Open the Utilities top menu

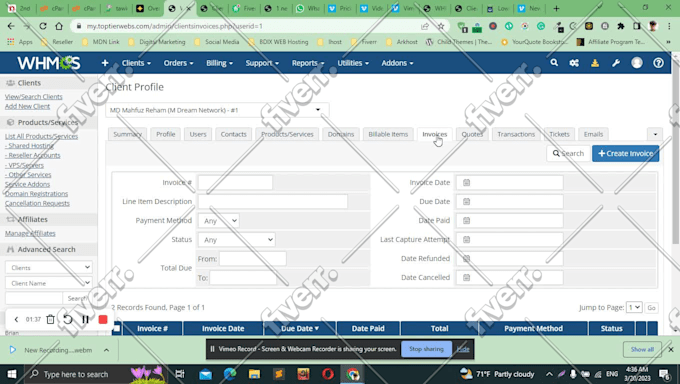point(353,63)
